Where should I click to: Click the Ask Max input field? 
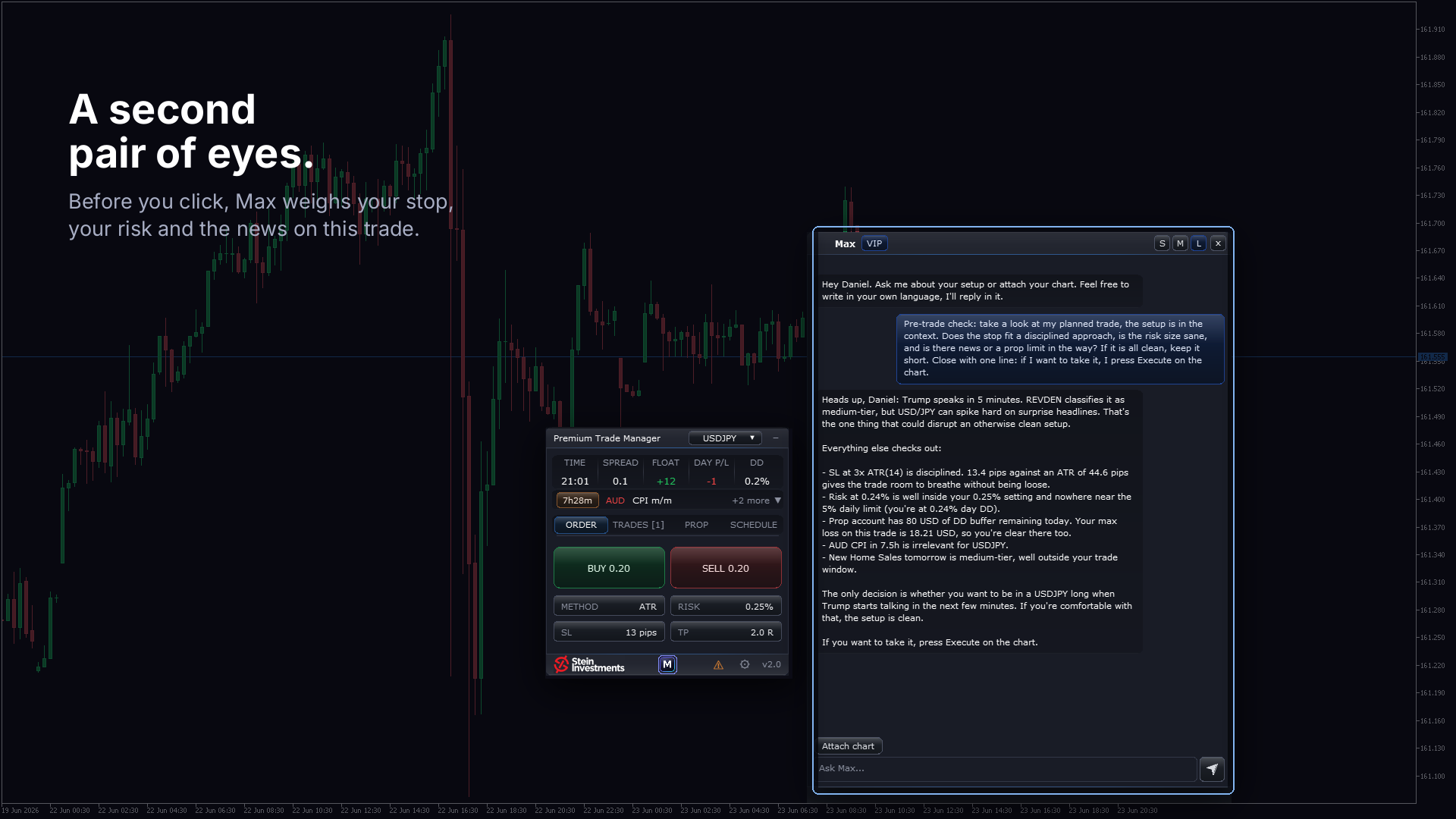coord(1006,768)
